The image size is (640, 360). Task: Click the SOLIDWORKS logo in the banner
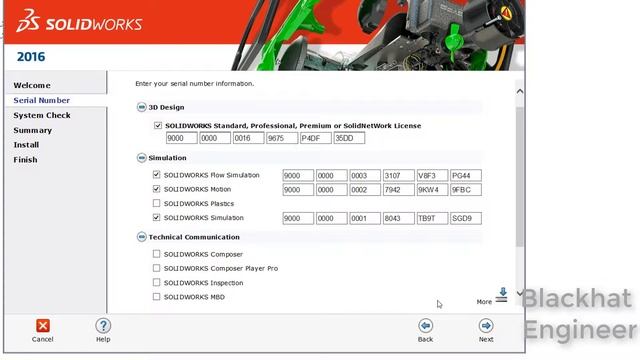(x=79, y=21)
